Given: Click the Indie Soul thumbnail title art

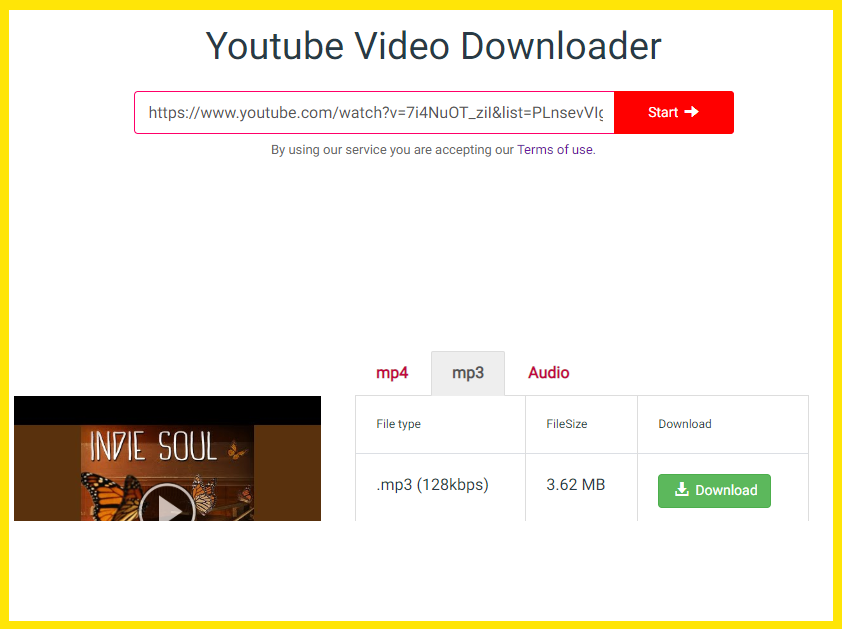Looking at the screenshot, I should [x=153, y=445].
